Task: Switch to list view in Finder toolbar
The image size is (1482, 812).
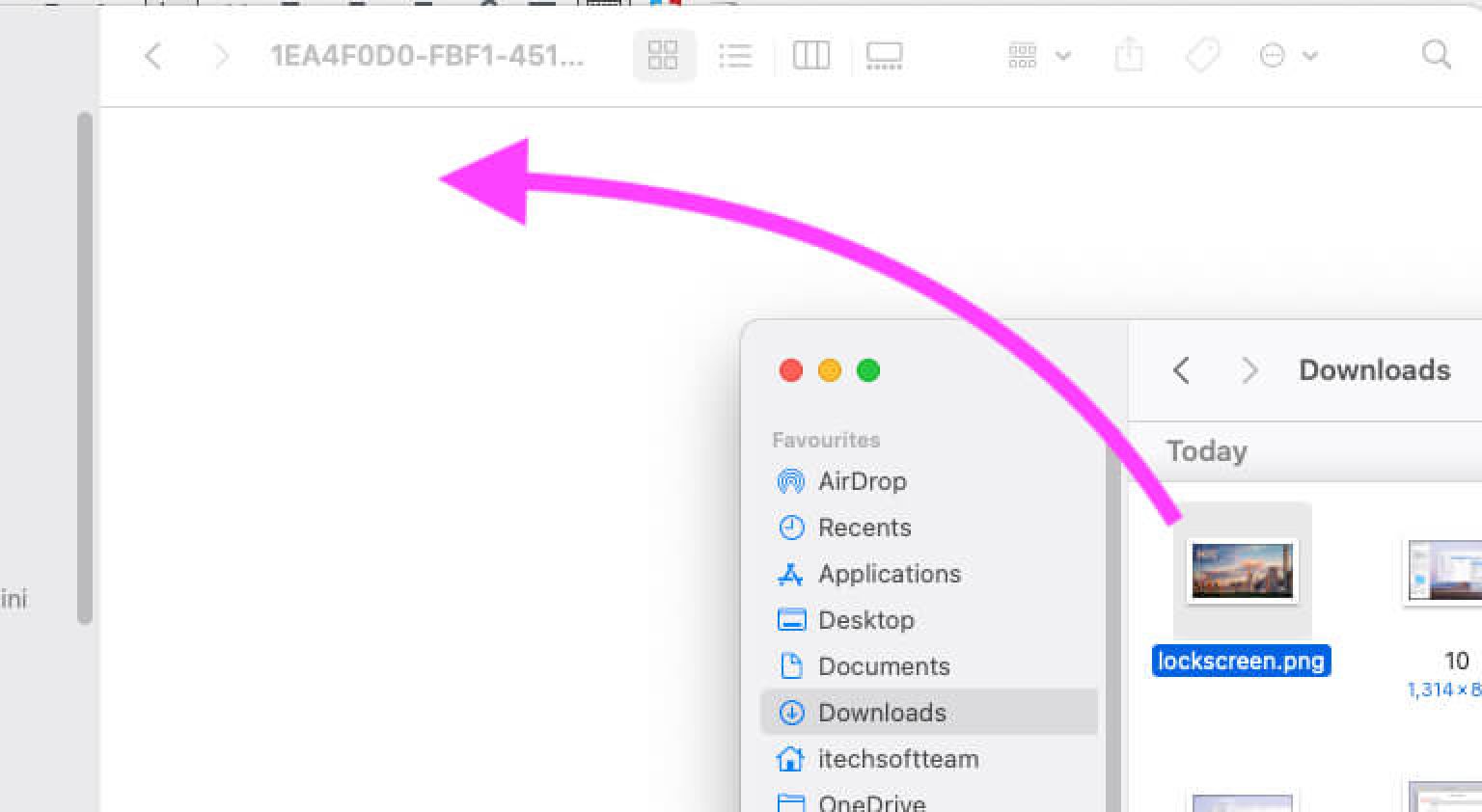Action: [735, 55]
